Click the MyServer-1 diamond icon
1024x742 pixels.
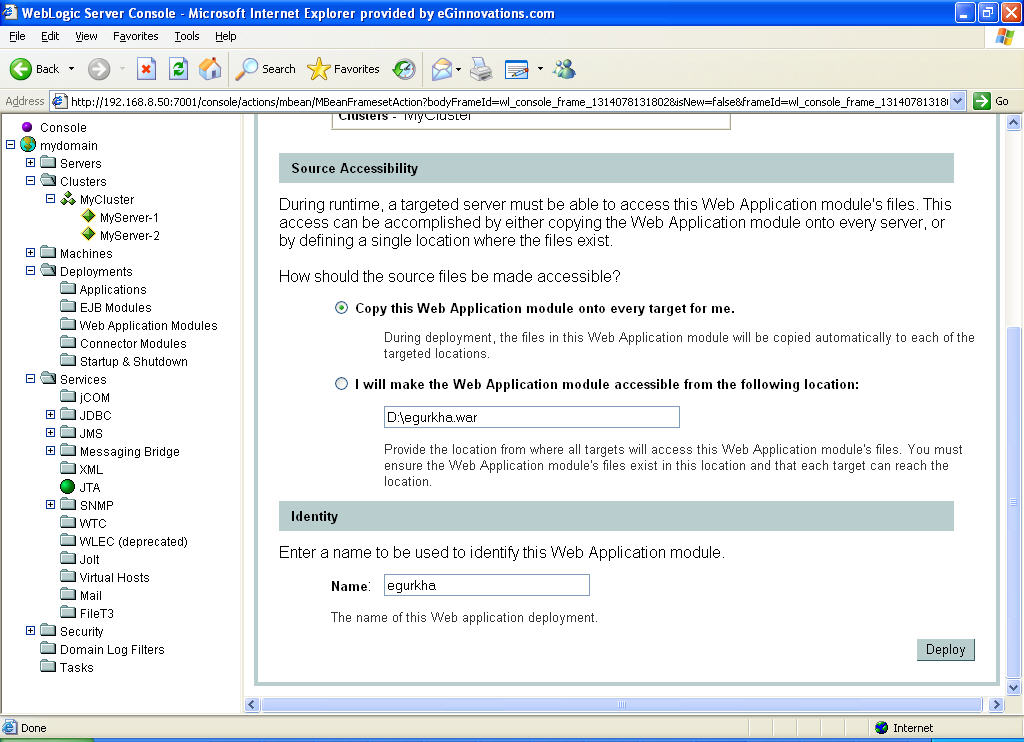[x=89, y=216]
